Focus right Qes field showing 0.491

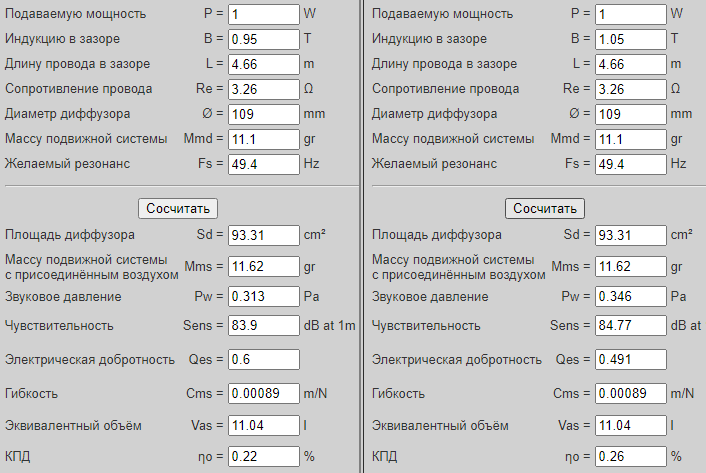click(x=630, y=360)
